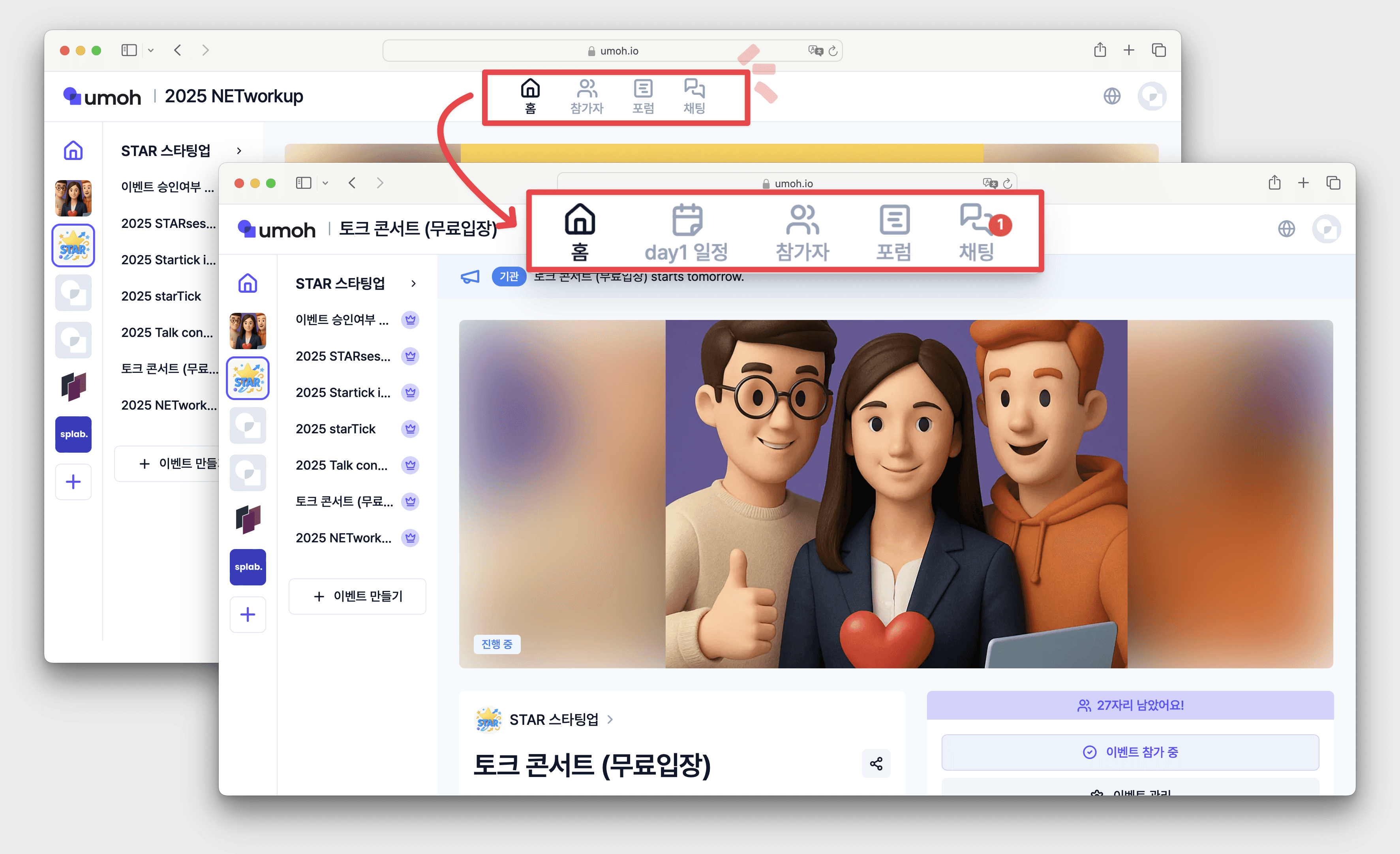
Task: Expand STAR 스타팅업 breadcrumb chevron below banner
Action: pos(610,719)
